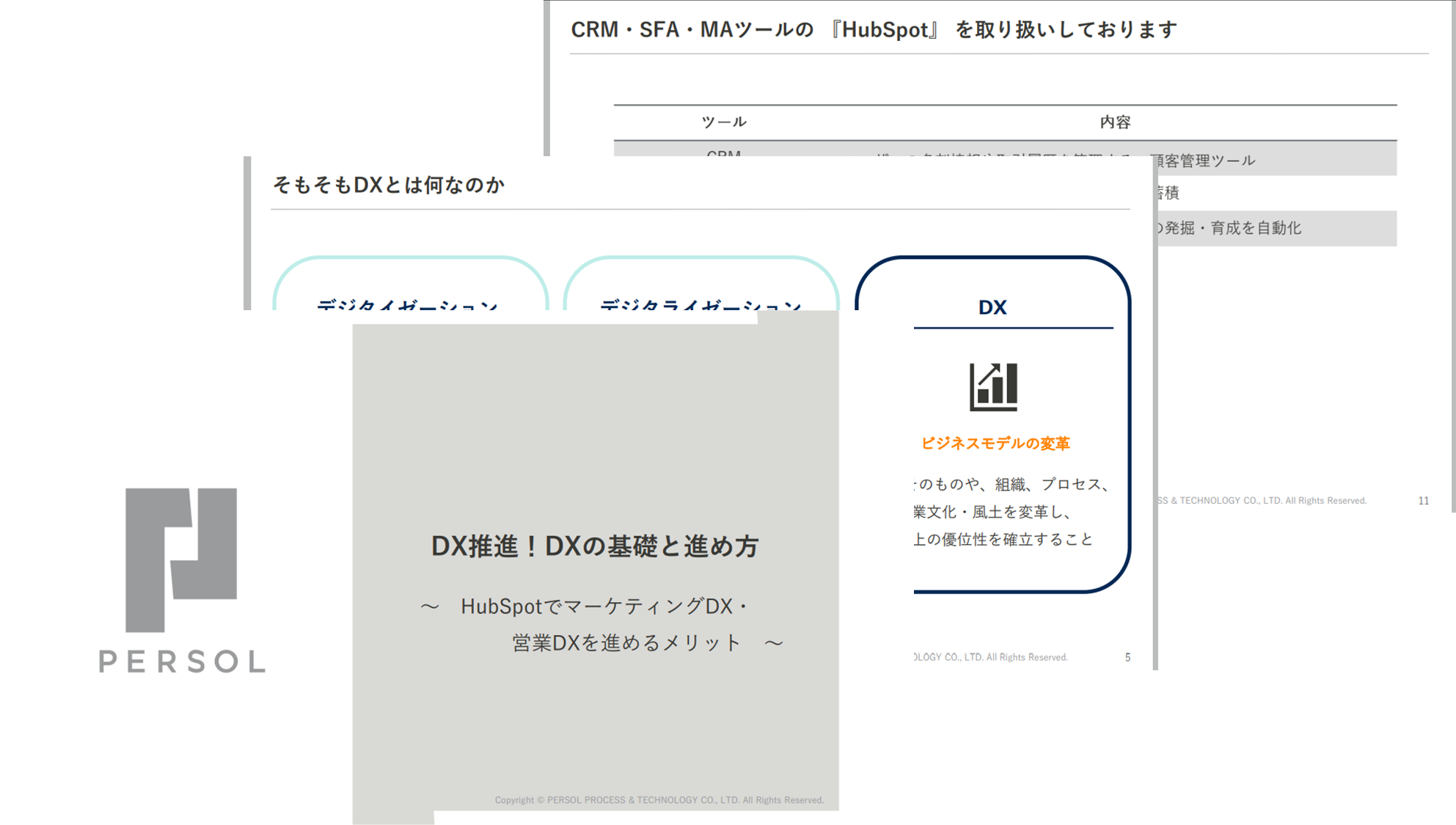Click the PERSOL copyright footer text
The image size is (1456, 825).
point(660,800)
